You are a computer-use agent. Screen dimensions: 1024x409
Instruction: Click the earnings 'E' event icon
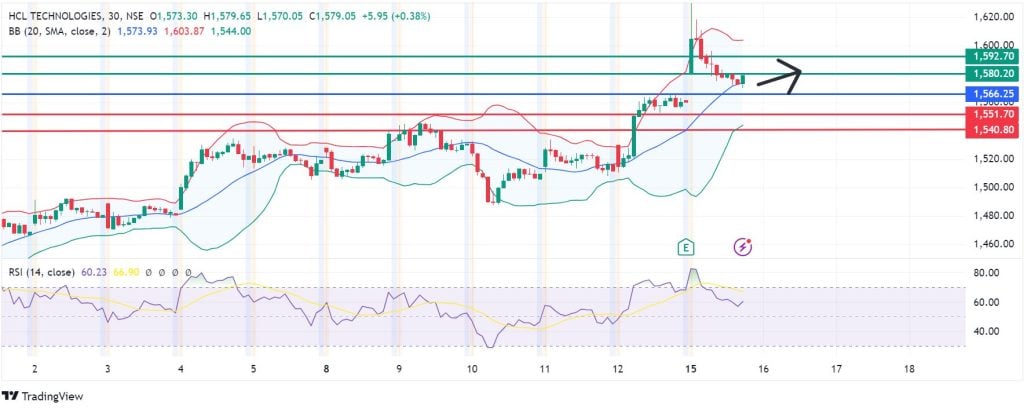(685, 247)
